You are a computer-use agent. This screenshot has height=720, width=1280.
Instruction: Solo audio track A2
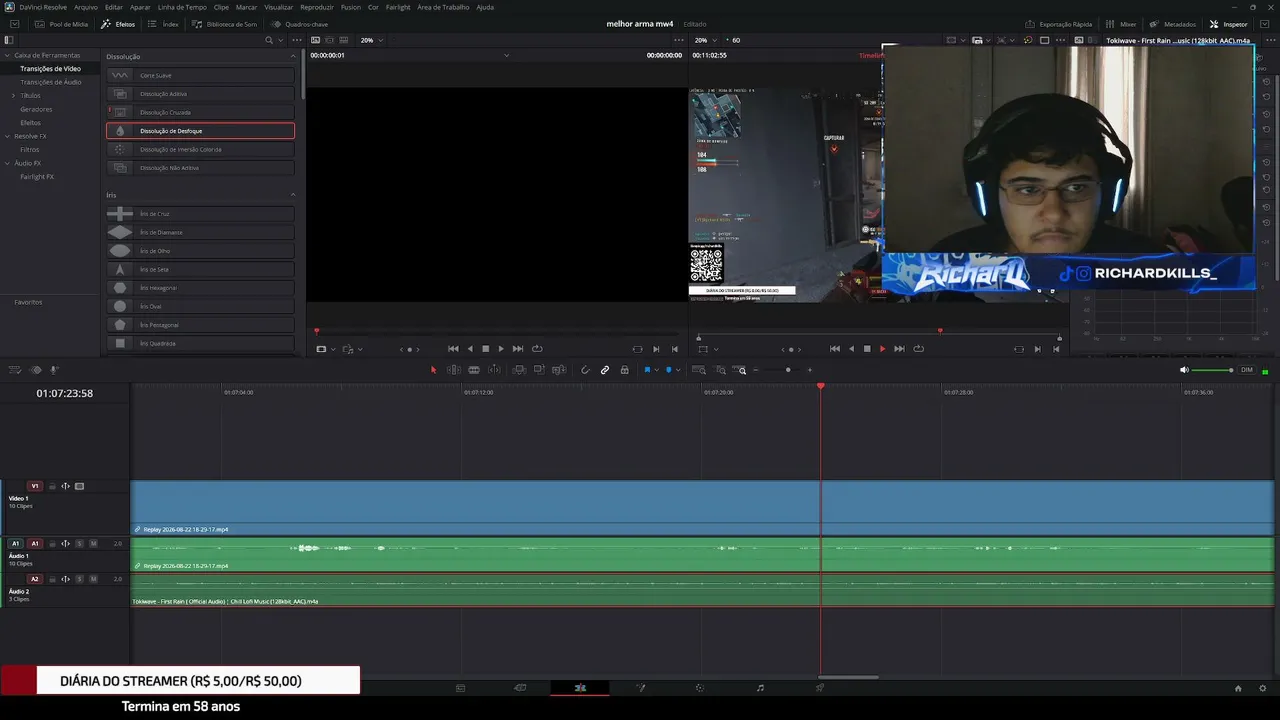[x=79, y=579]
